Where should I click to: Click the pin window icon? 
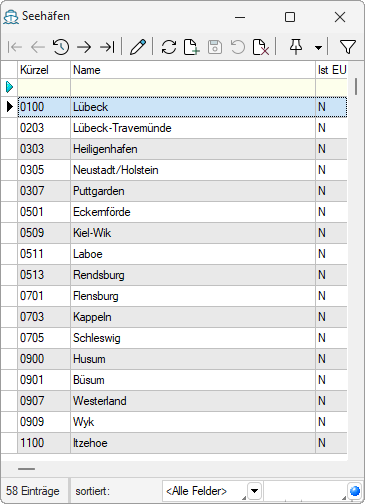[296, 47]
